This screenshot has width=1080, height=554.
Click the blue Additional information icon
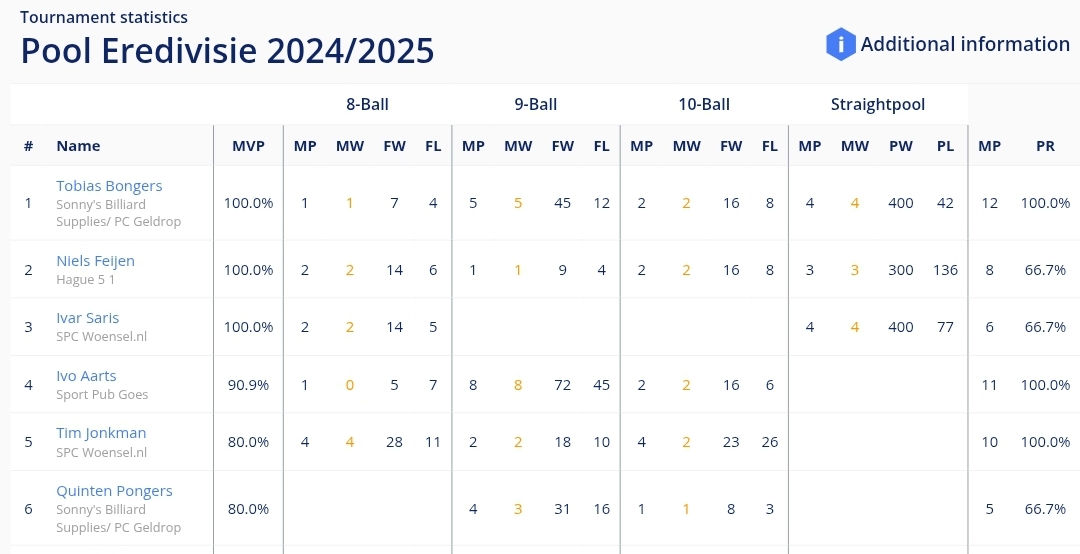[x=840, y=44]
